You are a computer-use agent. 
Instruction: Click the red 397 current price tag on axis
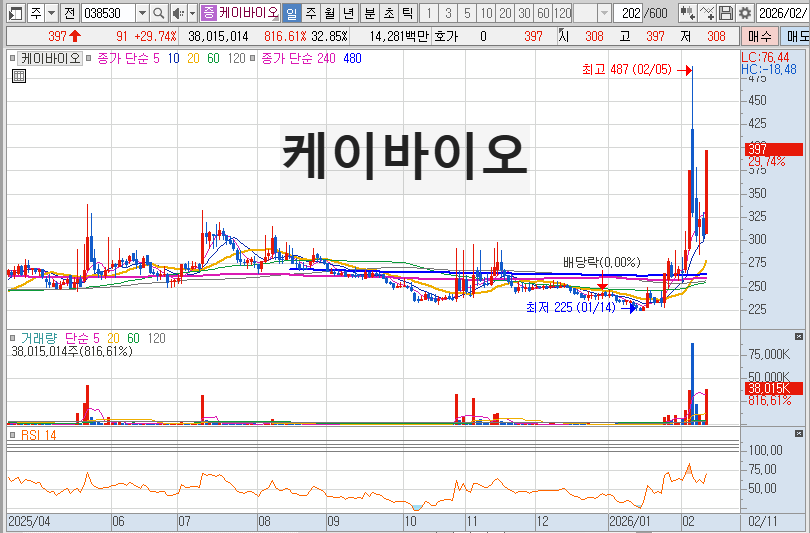click(773, 149)
